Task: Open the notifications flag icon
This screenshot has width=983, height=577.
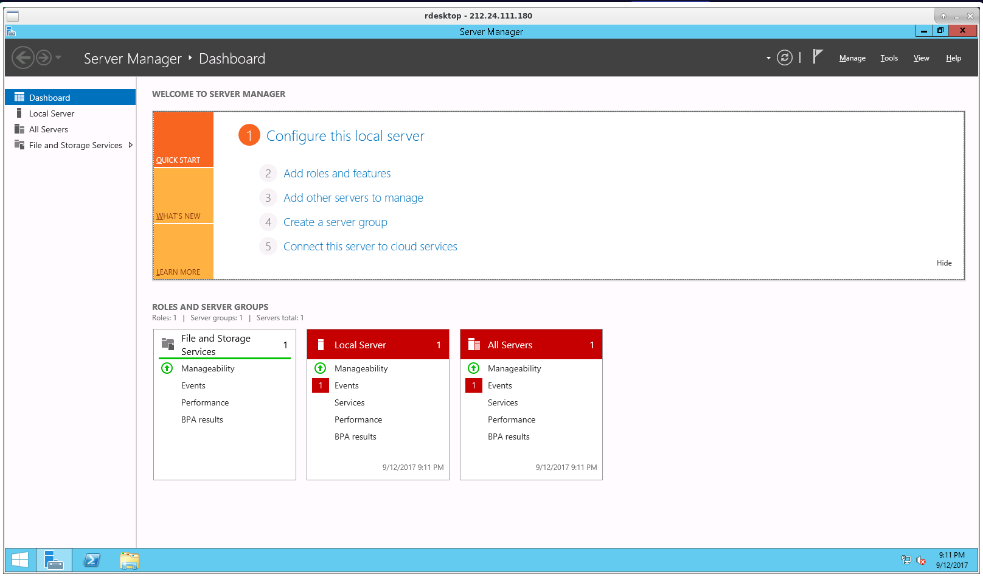Action: tap(817, 58)
